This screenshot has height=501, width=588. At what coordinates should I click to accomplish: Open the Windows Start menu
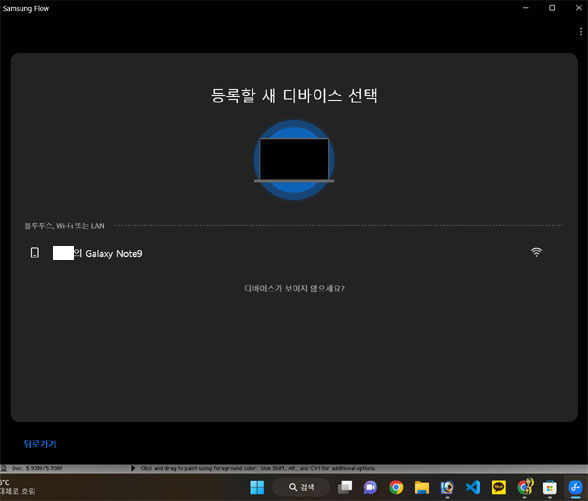coord(257,488)
